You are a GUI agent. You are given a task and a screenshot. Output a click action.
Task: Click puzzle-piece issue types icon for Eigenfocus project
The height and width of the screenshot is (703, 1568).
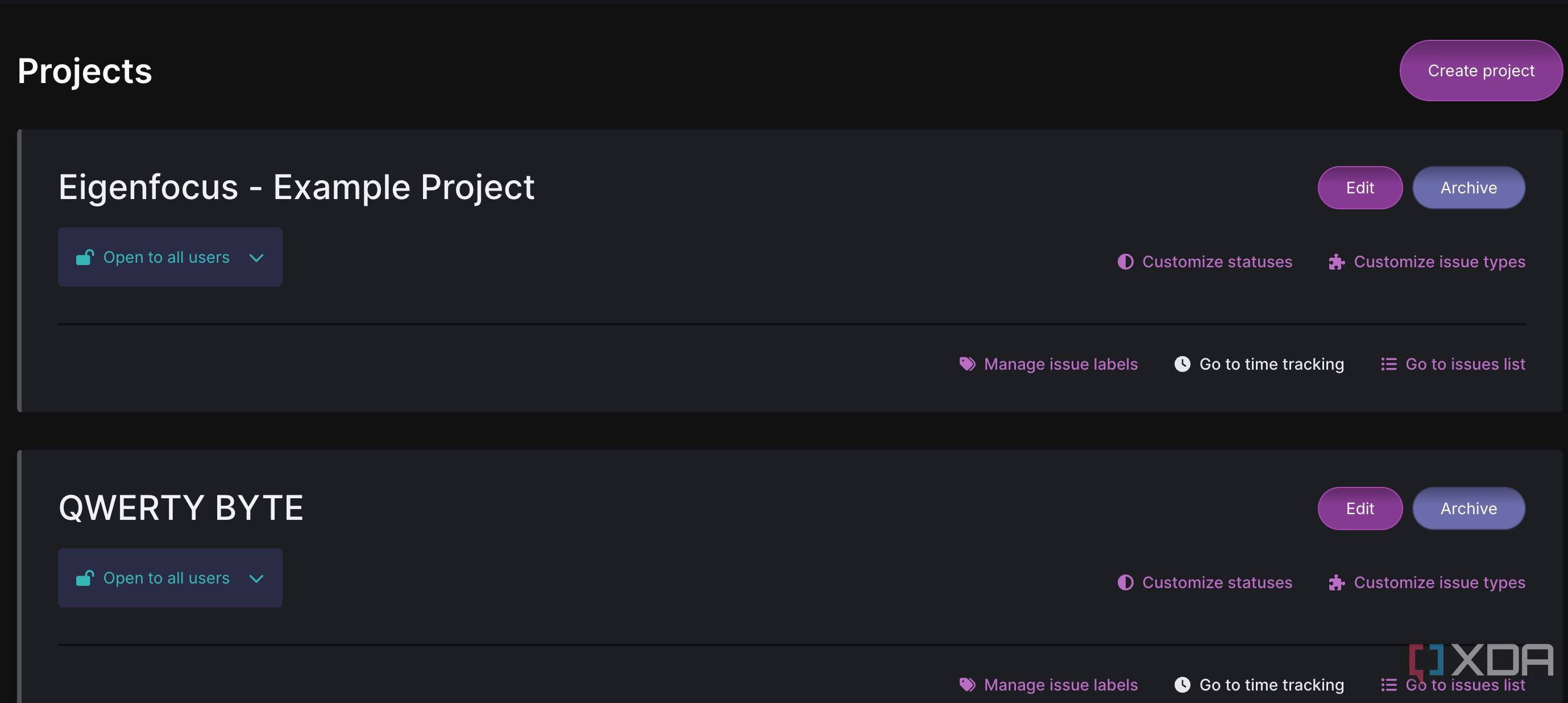[x=1337, y=262]
